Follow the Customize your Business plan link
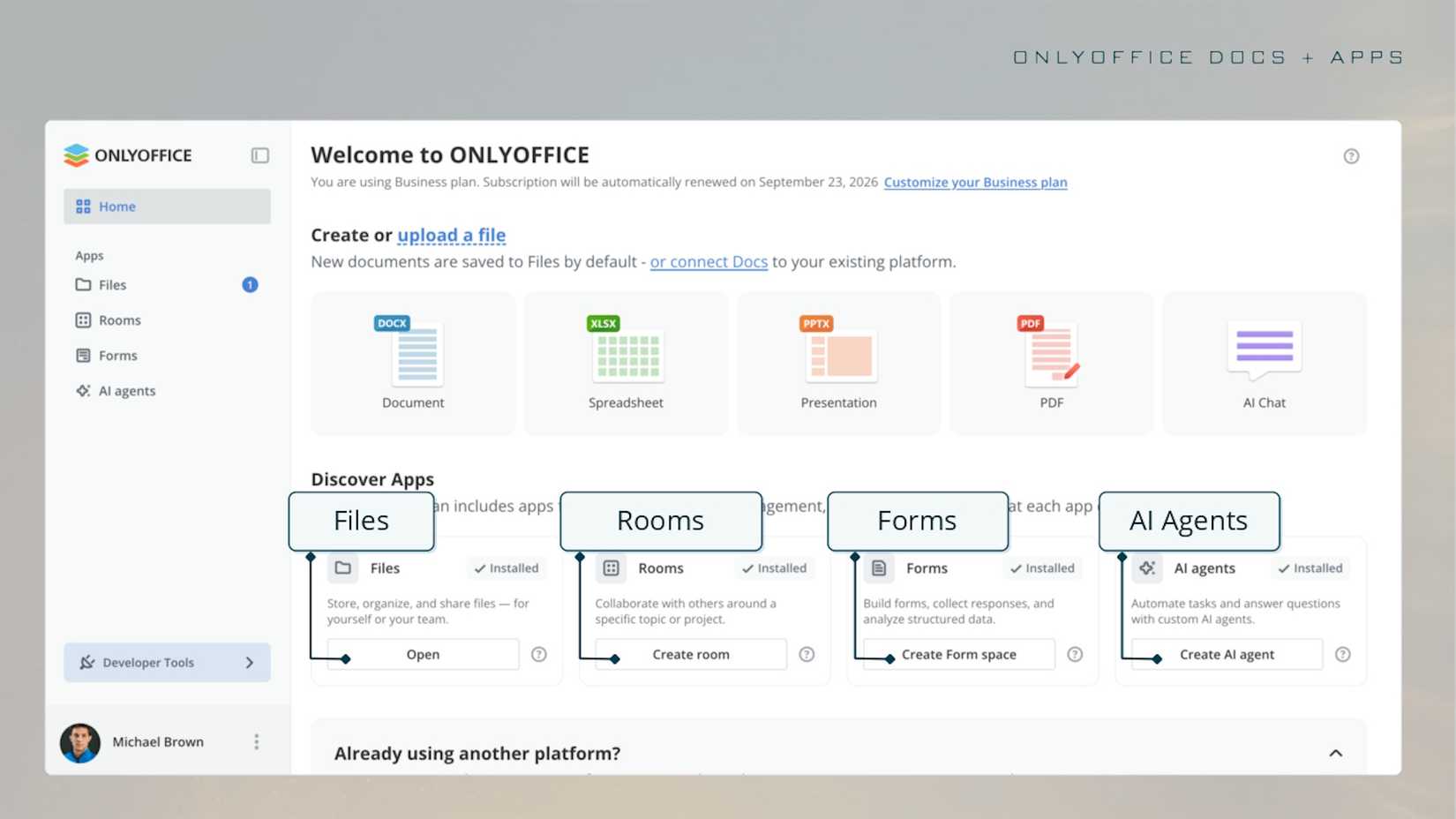This screenshot has height=819, width=1456. pyautogui.click(x=975, y=183)
